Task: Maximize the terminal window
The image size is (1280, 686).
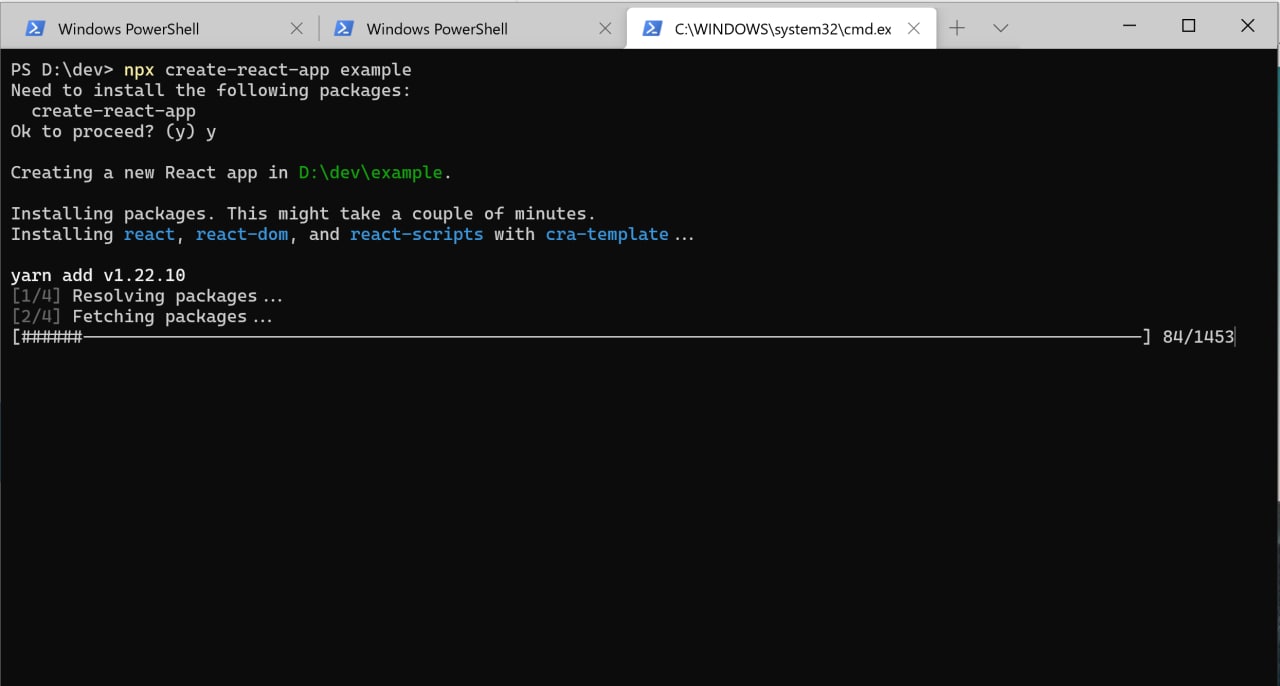Action: click(x=1188, y=26)
